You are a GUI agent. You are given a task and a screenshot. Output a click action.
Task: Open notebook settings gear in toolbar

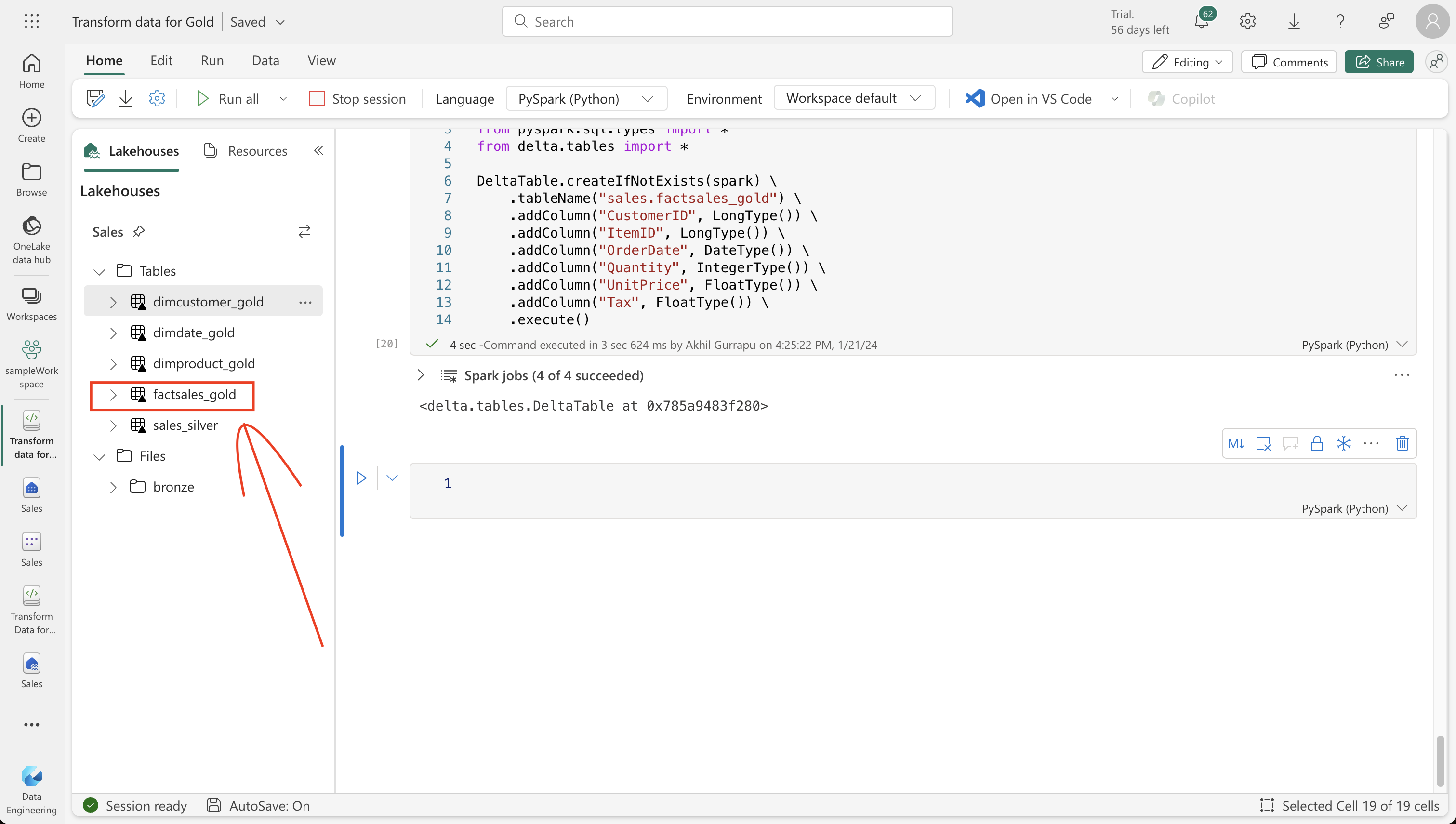tap(157, 98)
